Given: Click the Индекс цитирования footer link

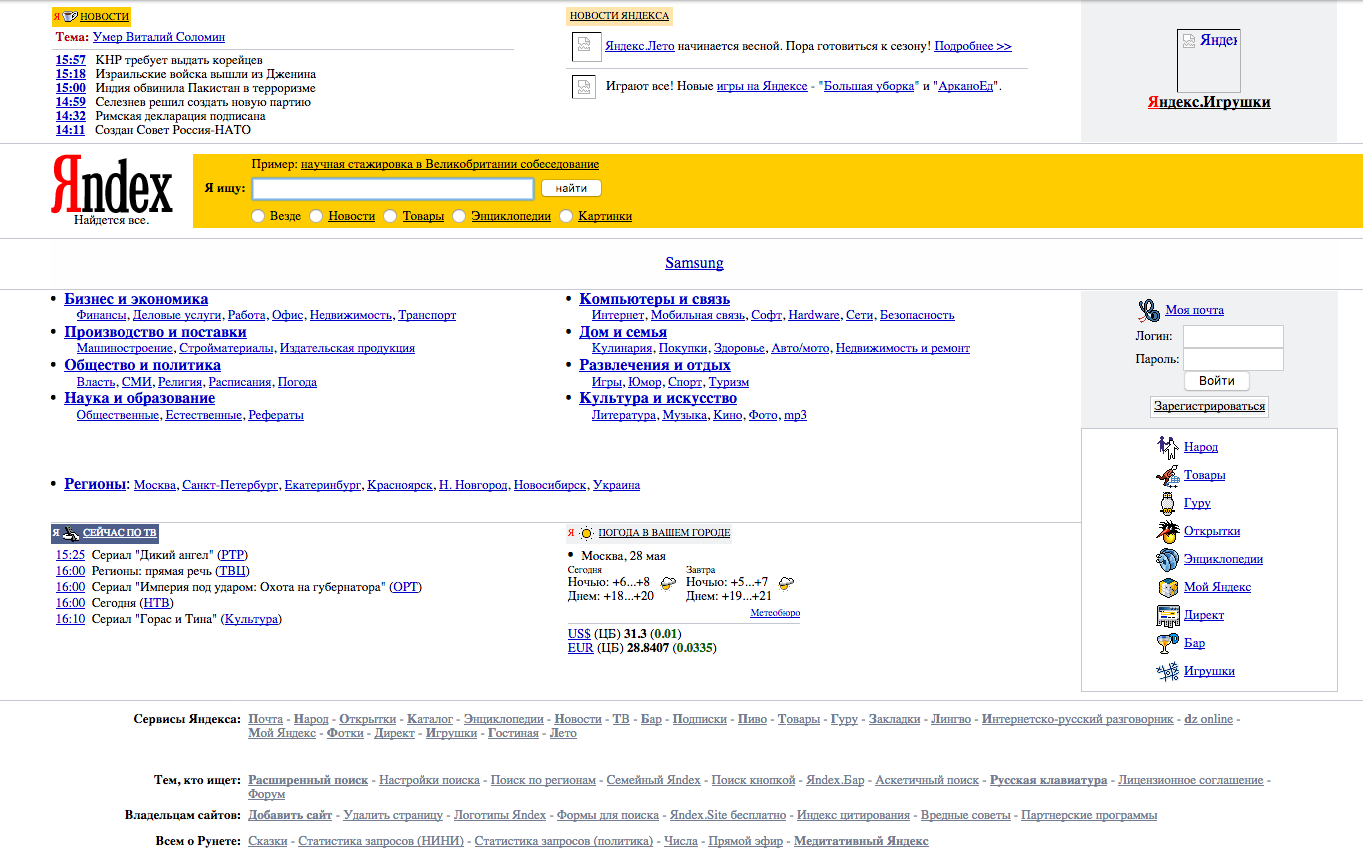Looking at the screenshot, I should tap(853, 815).
